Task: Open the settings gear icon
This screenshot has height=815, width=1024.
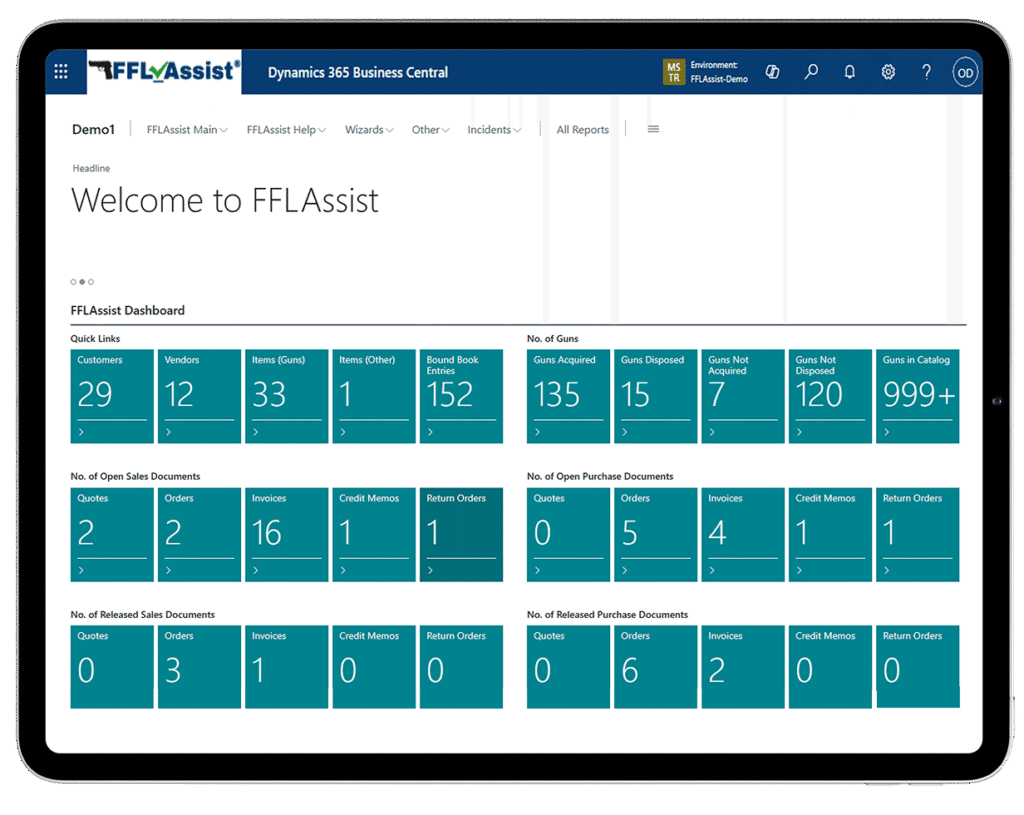Action: click(x=888, y=72)
